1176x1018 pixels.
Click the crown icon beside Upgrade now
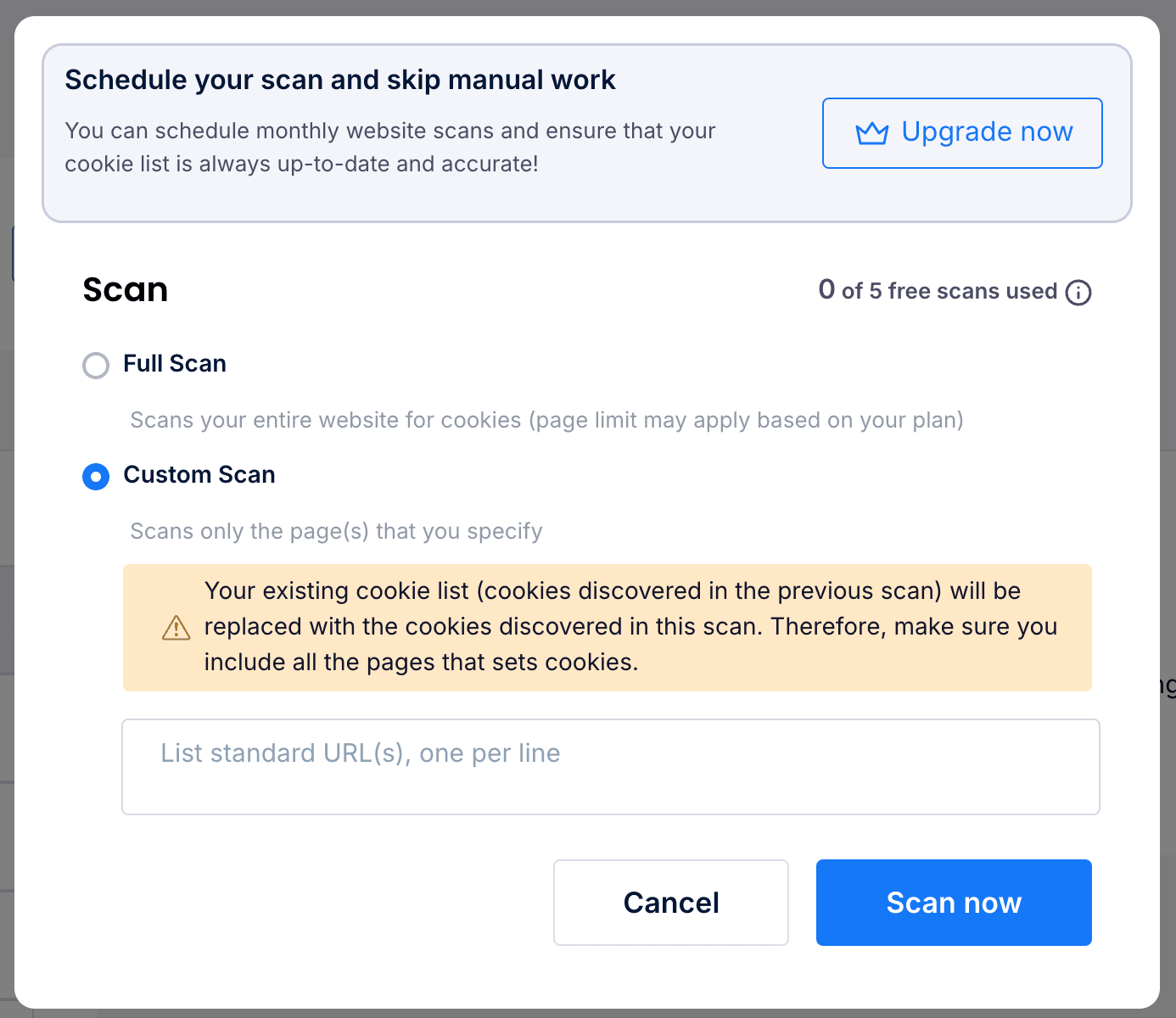[871, 133]
